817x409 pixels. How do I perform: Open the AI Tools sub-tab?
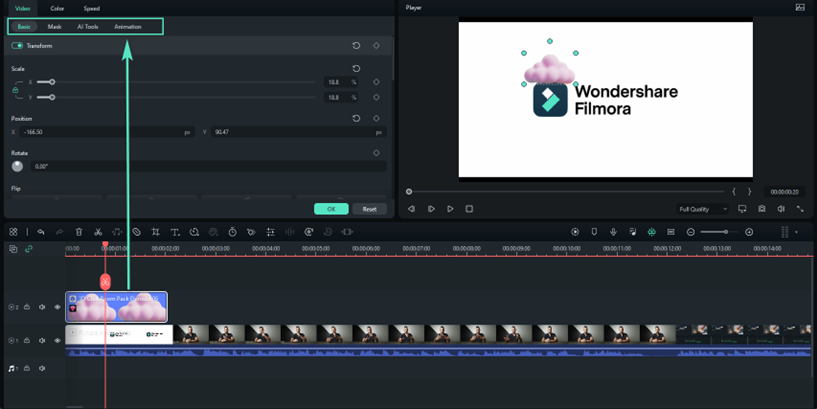(88, 27)
